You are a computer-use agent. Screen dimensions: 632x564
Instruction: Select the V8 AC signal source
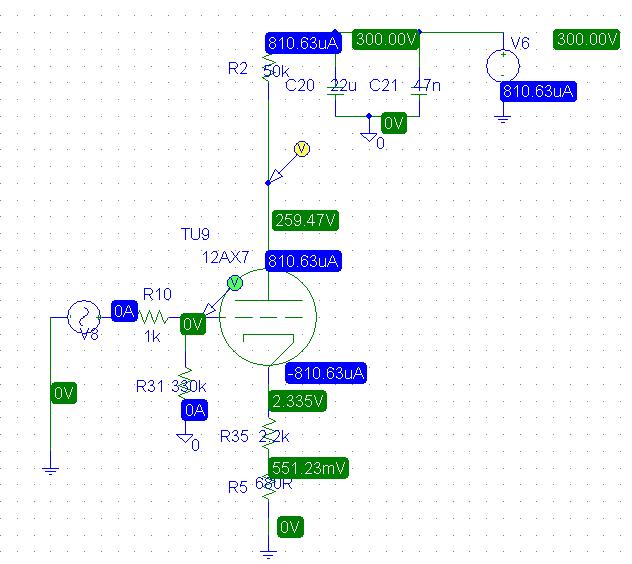pos(80,320)
